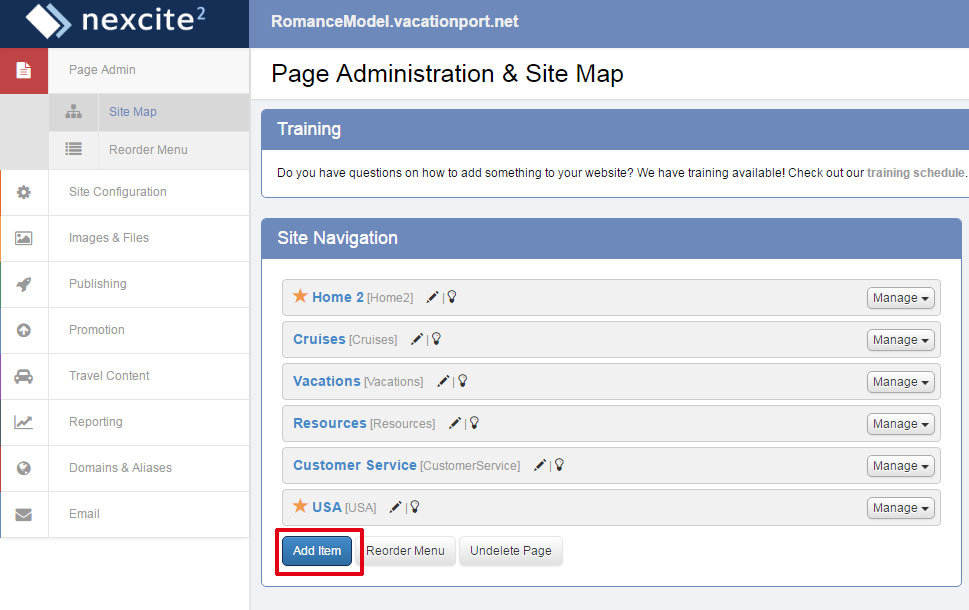Click the [Home2] alias text
969x610 pixels.
(x=390, y=298)
